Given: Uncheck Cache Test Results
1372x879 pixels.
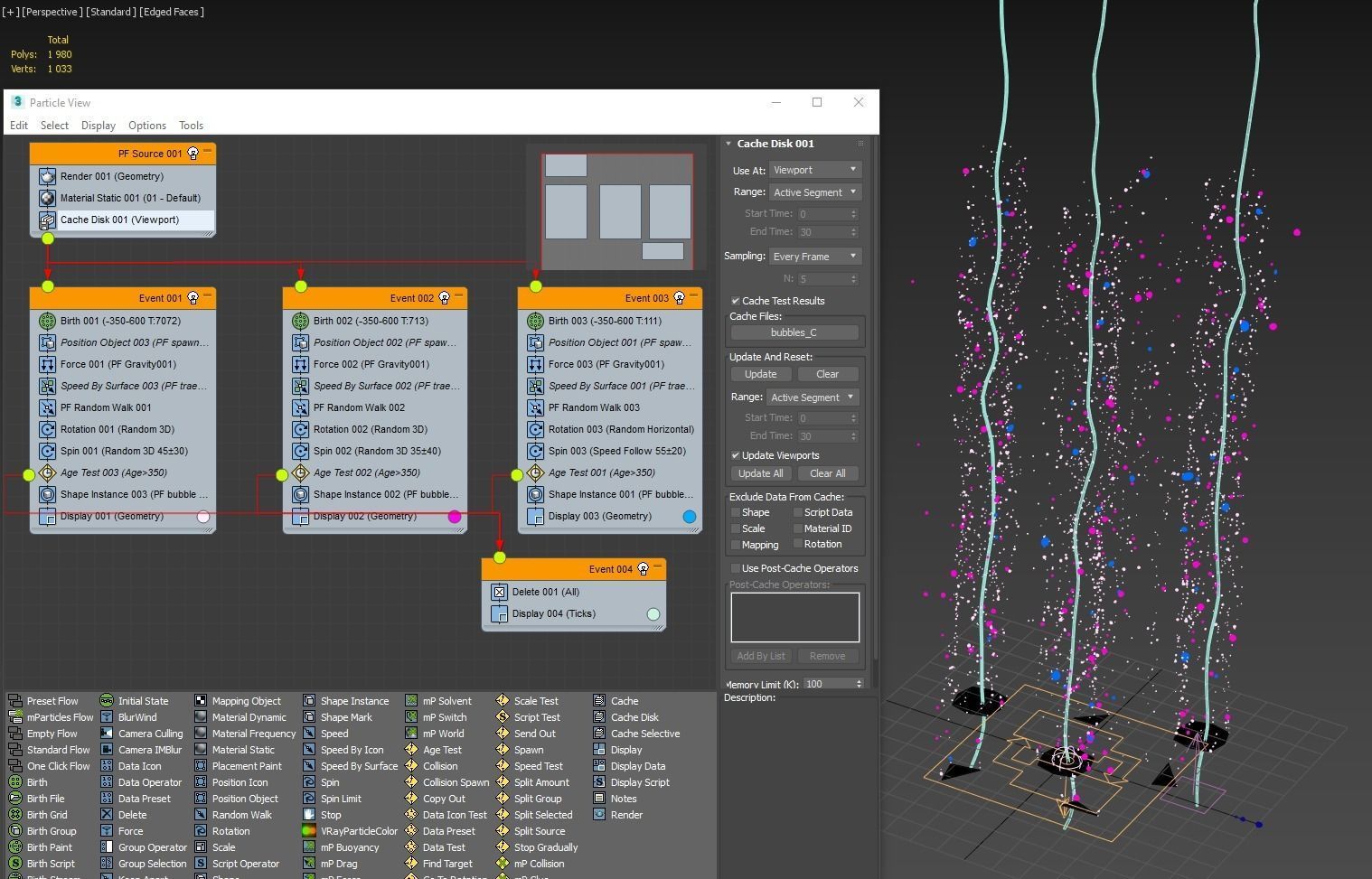Looking at the screenshot, I should [x=736, y=301].
